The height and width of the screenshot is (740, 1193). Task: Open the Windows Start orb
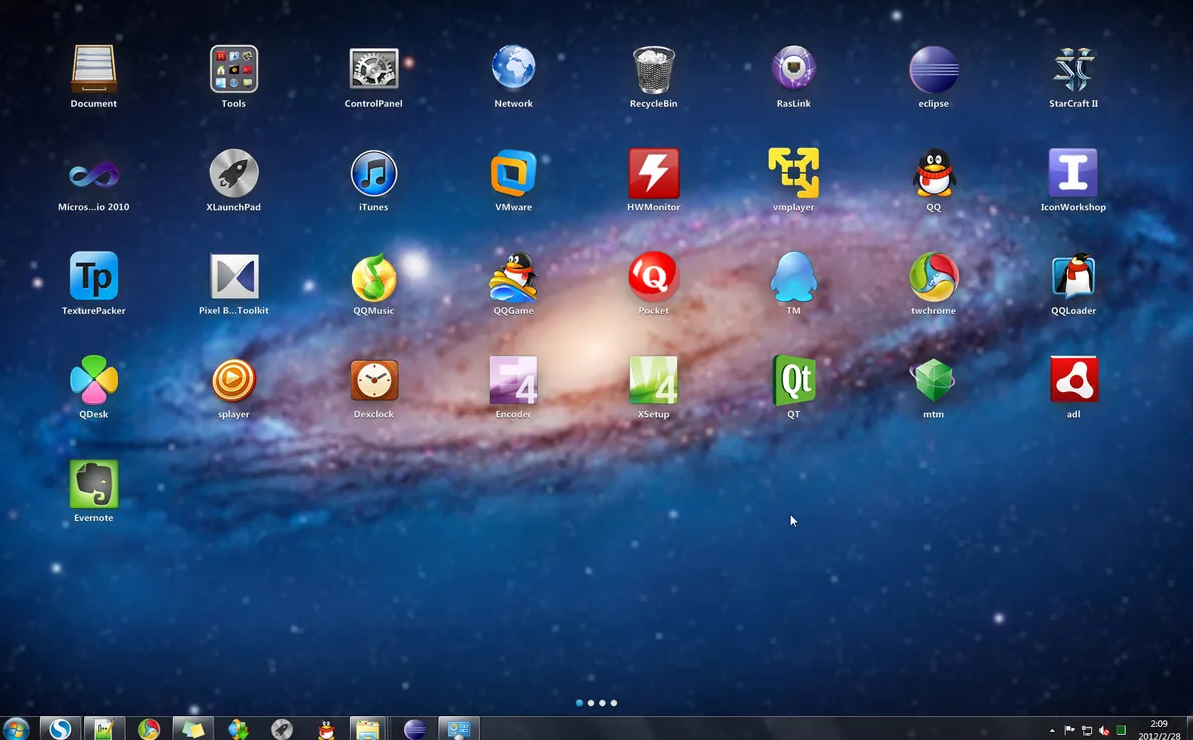click(15, 729)
